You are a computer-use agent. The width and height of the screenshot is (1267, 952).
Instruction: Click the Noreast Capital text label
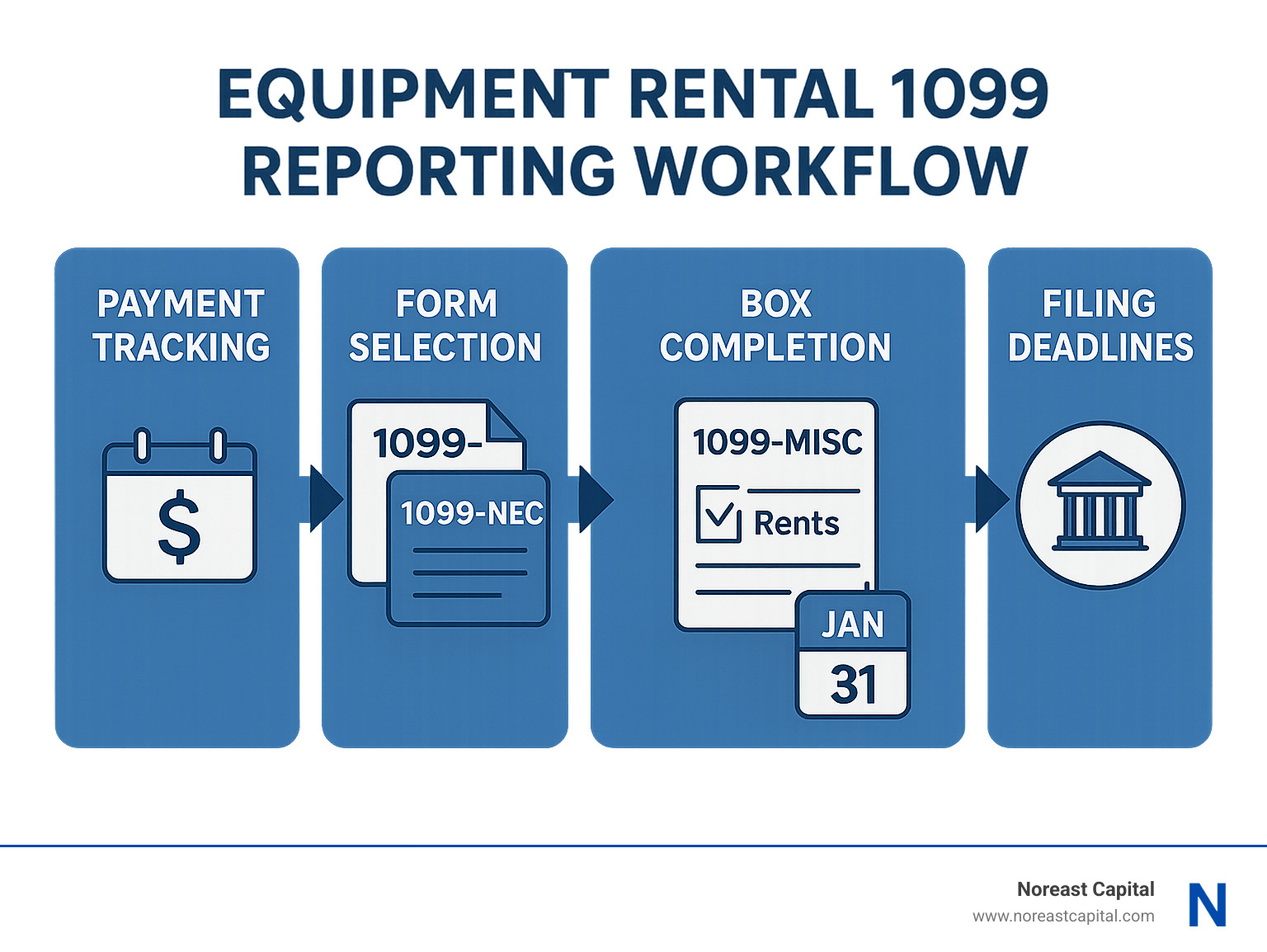coord(1086,889)
